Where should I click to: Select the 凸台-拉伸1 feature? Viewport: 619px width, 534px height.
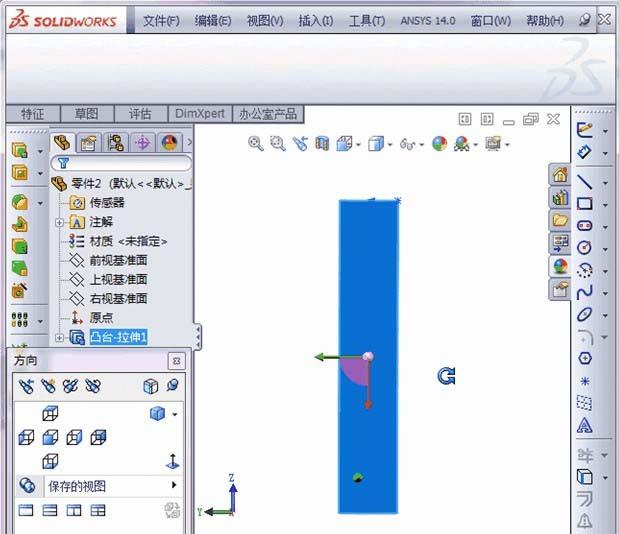[118, 337]
